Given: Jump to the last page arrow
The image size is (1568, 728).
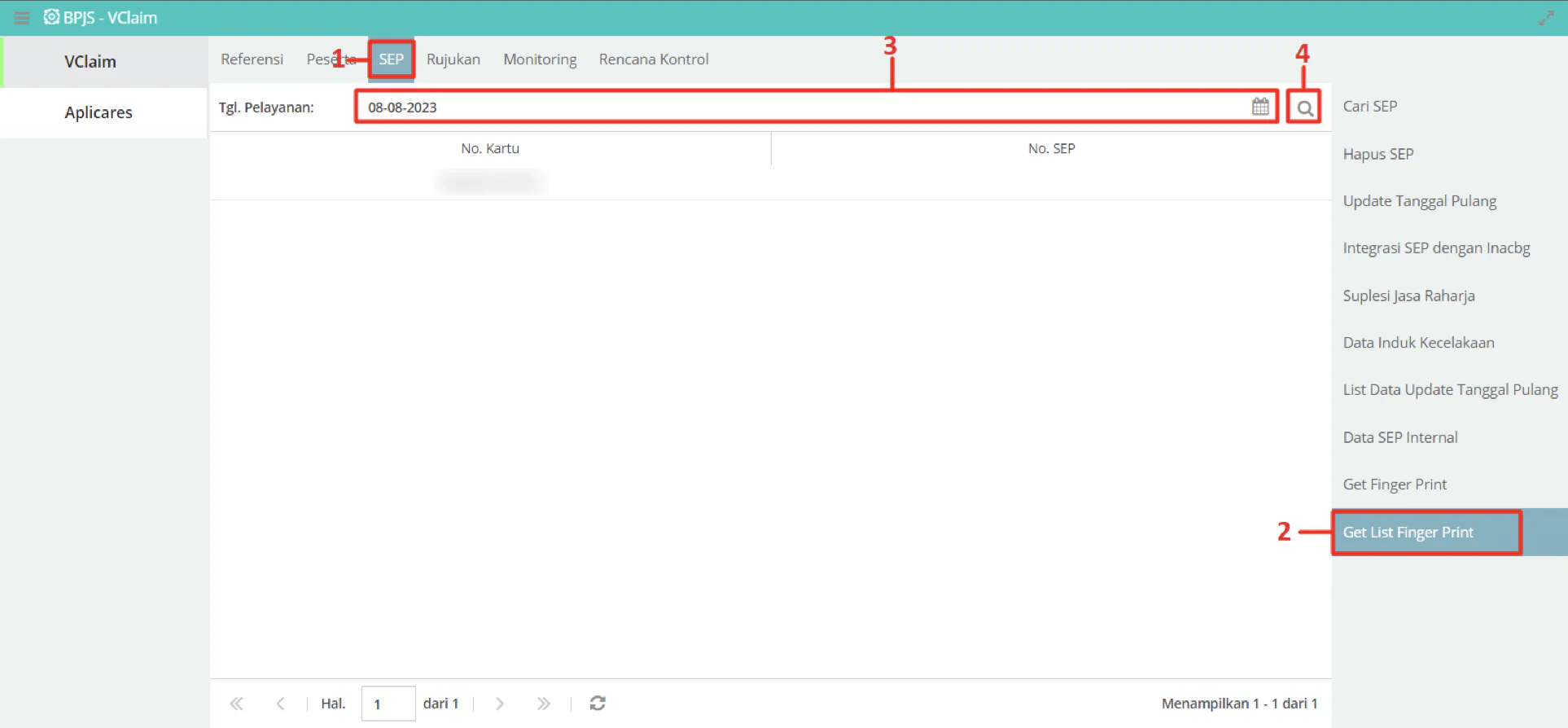Looking at the screenshot, I should 544,704.
